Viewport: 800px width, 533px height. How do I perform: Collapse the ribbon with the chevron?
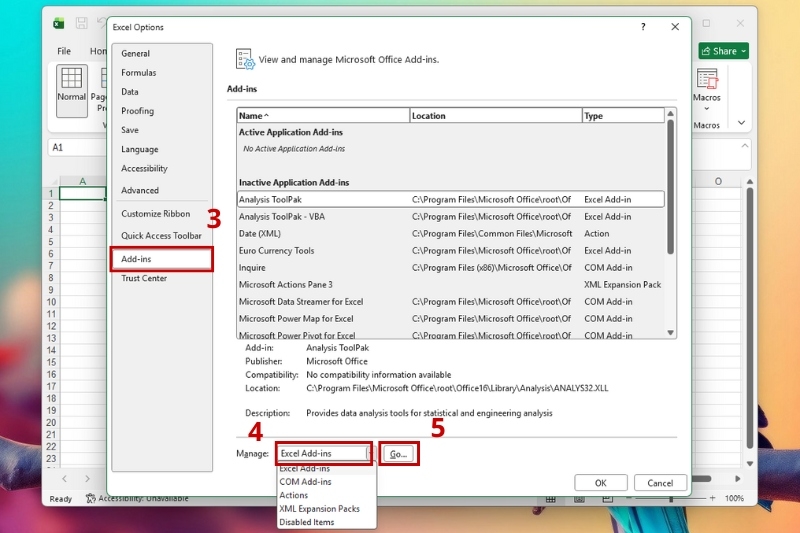pyautogui.click(x=741, y=123)
